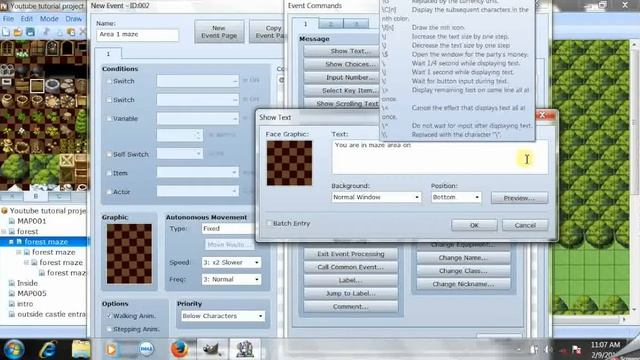Click the Windows Start button
The image size is (640, 360).
[x=14, y=349]
